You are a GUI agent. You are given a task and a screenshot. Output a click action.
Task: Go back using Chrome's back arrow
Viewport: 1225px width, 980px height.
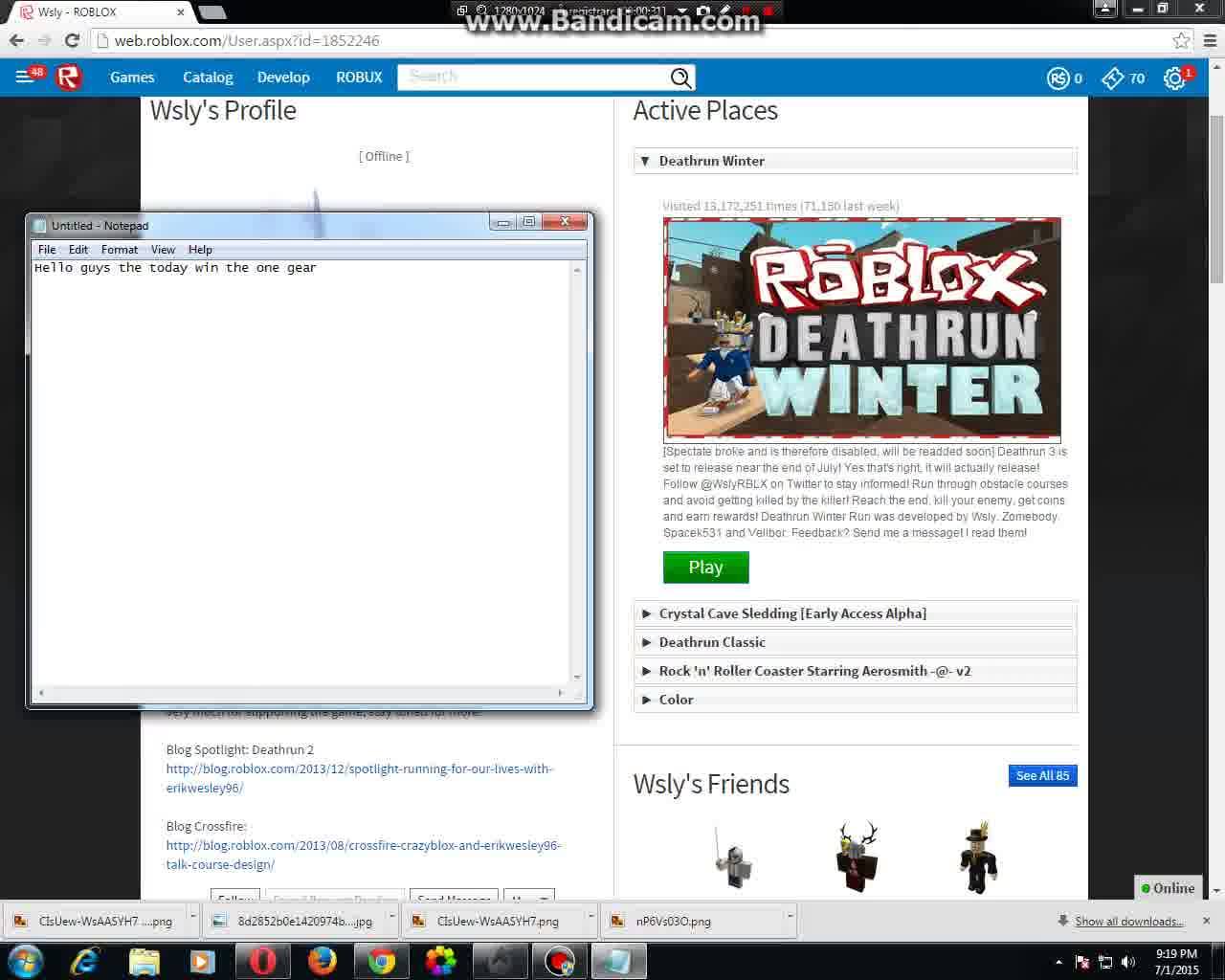(x=16, y=41)
